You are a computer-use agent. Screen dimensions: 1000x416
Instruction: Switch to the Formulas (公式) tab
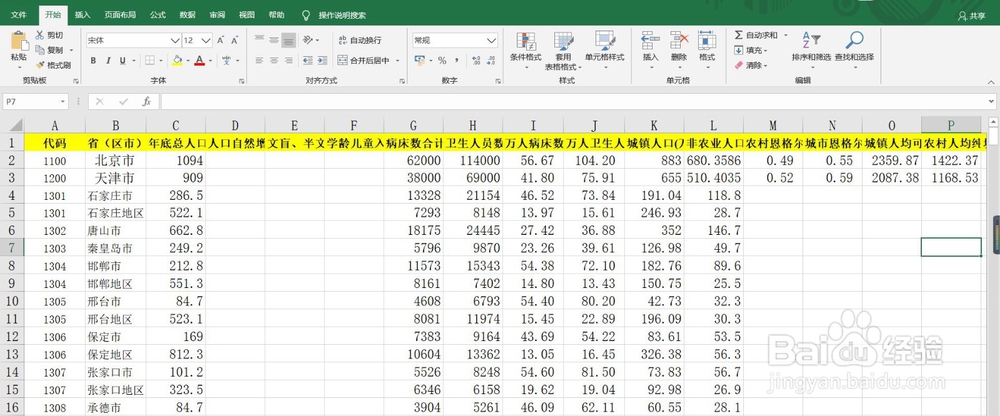tap(158, 15)
